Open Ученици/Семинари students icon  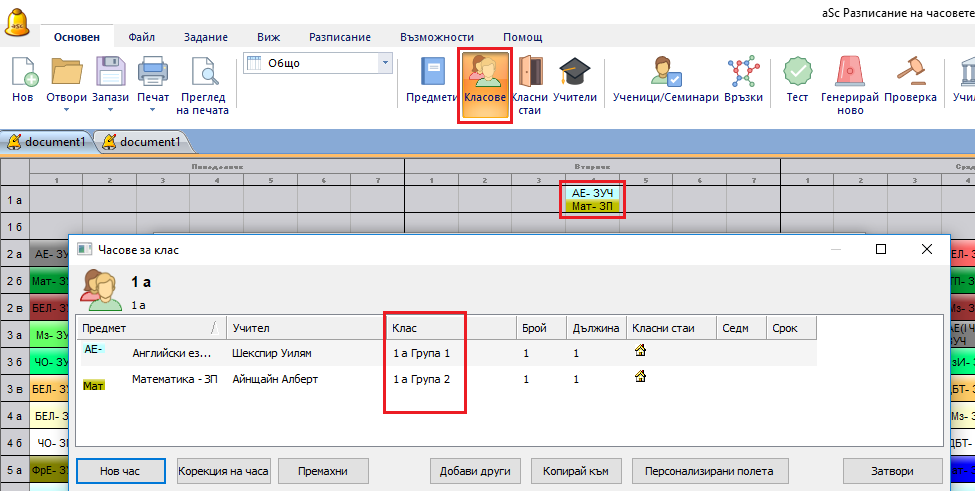(x=665, y=74)
